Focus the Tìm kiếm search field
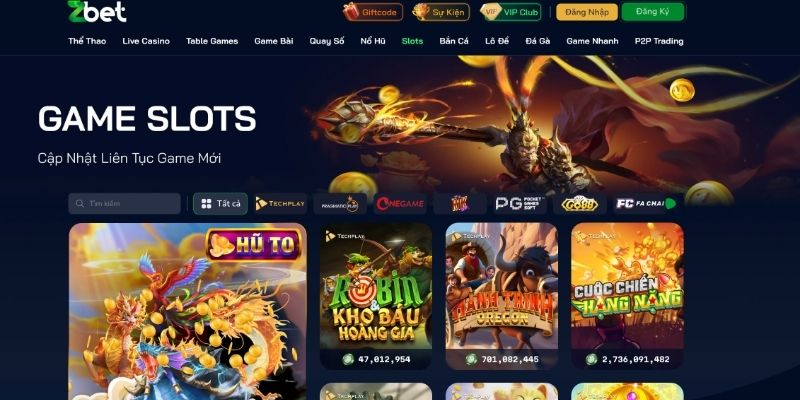 point(124,204)
